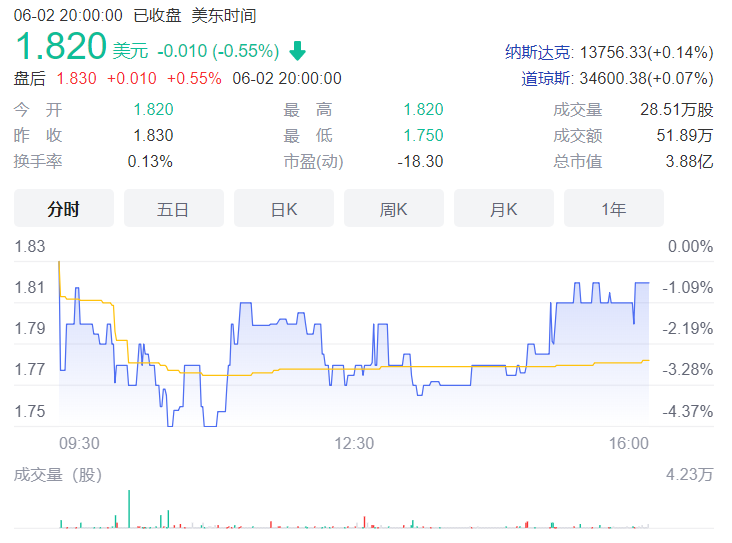Click the tallest green volume bar
Image resolution: width=732 pixels, height=543 pixels.
129,509
